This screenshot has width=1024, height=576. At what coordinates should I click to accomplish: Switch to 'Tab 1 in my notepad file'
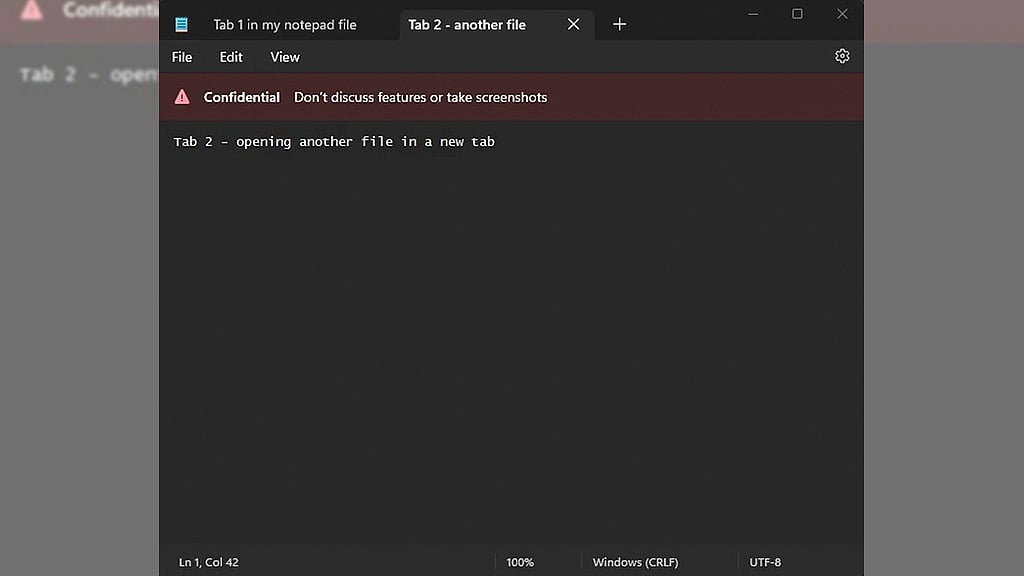285,25
